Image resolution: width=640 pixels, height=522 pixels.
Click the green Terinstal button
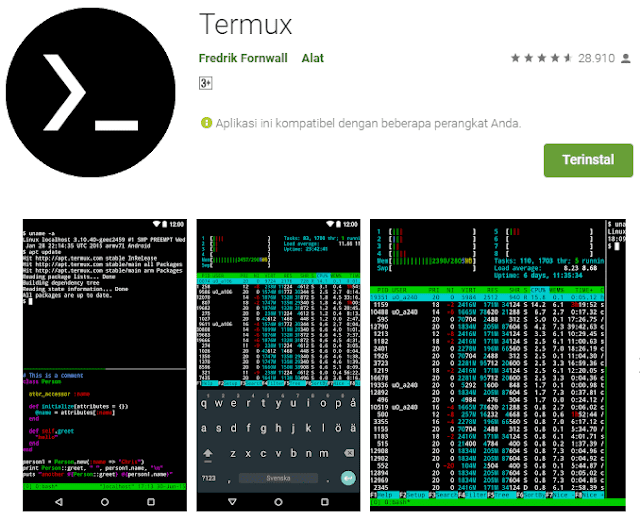(588, 160)
